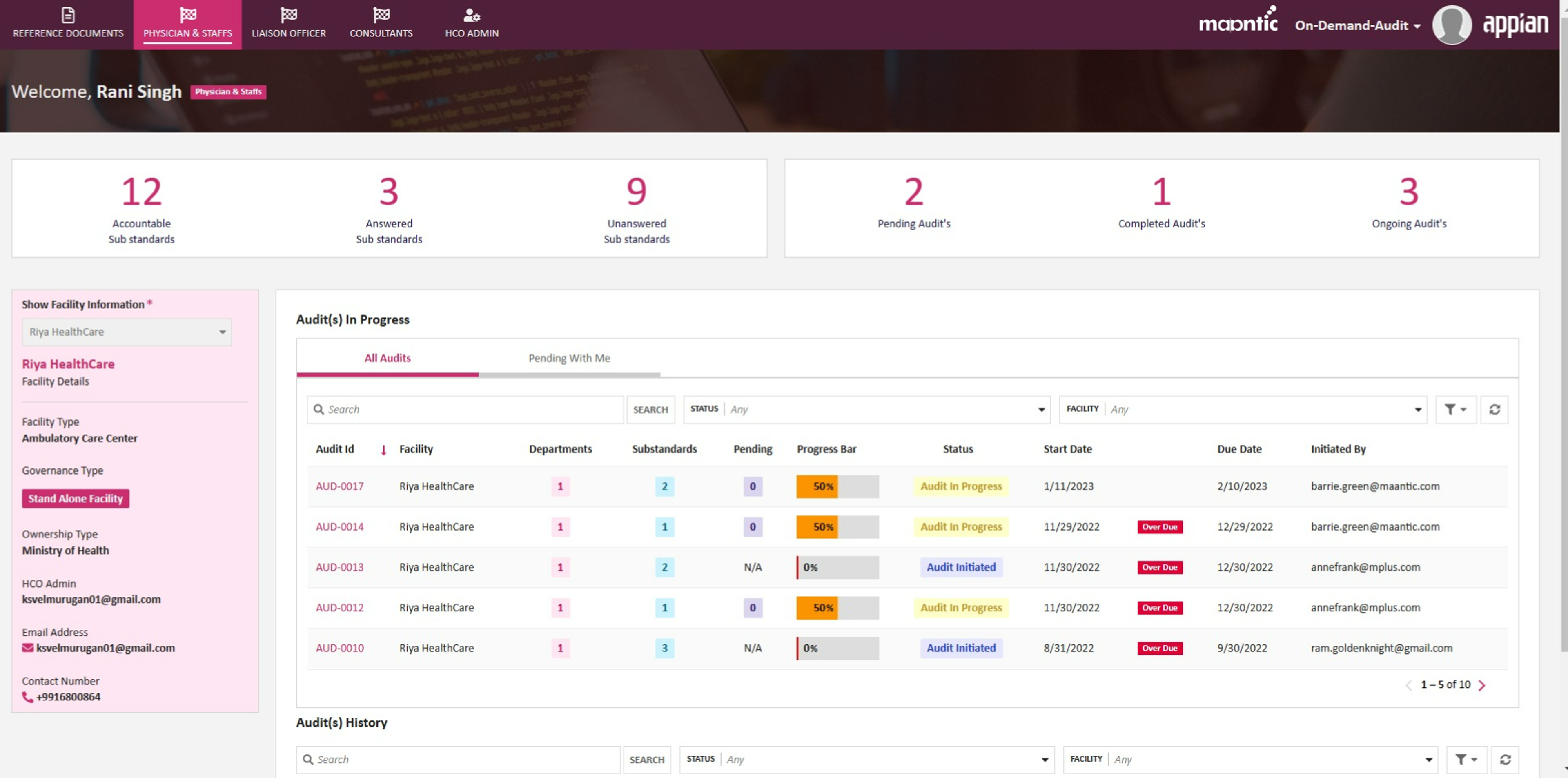Image resolution: width=1568 pixels, height=778 pixels.
Task: Click the email envelope icon
Action: click(28, 648)
